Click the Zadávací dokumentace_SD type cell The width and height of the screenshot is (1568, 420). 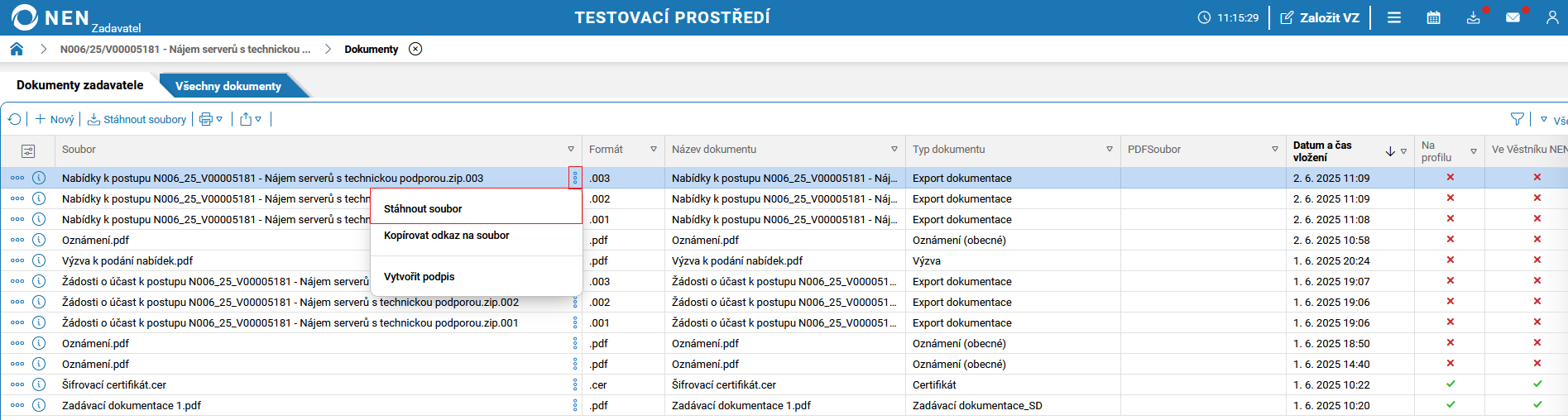977,405
